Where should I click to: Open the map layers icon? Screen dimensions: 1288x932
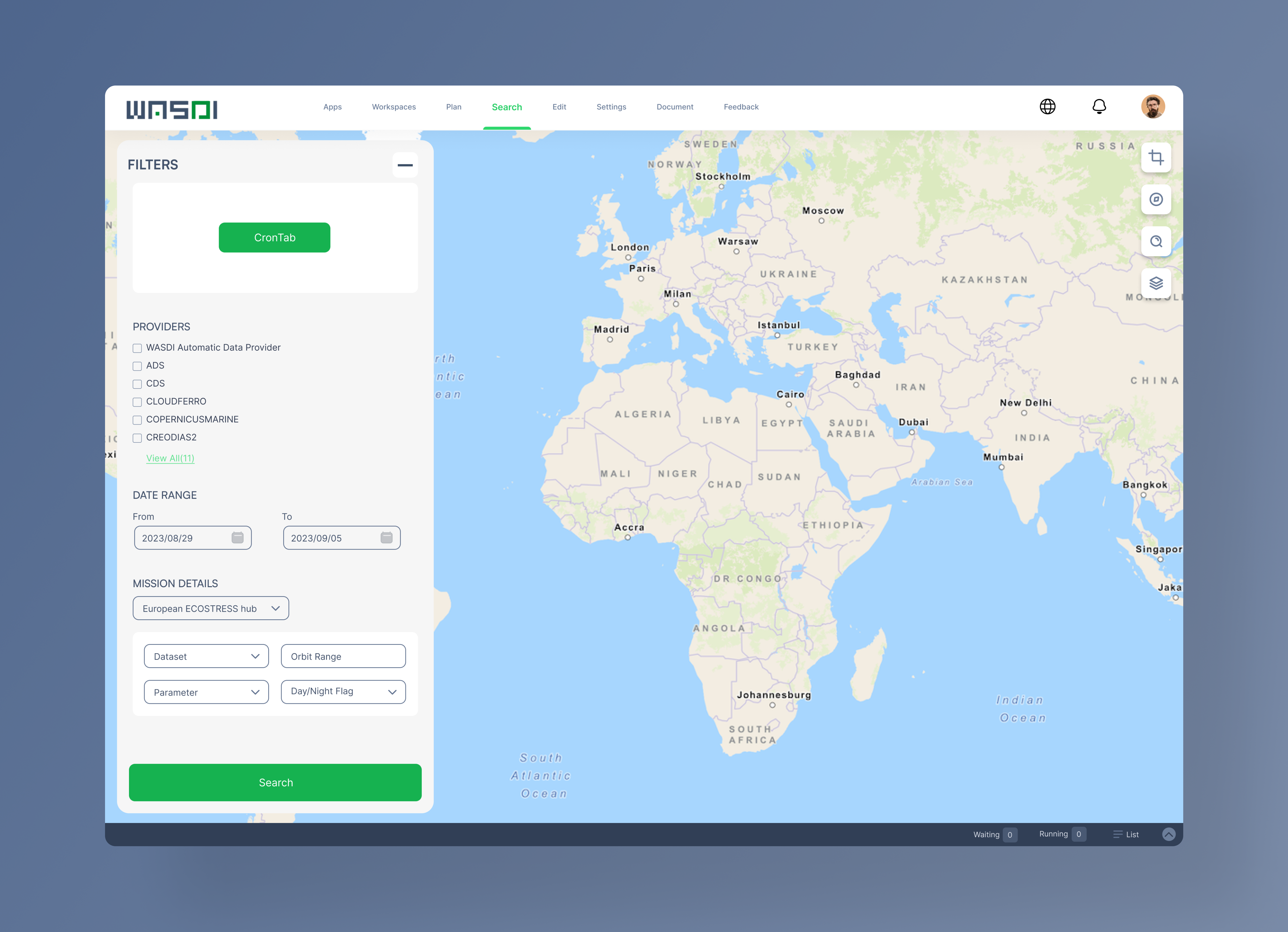pyautogui.click(x=1156, y=283)
